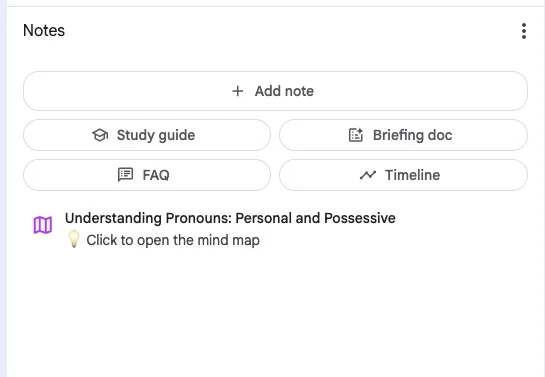Image resolution: width=545 pixels, height=377 pixels.
Task: Click the purple mind map icon
Action: 43,225
